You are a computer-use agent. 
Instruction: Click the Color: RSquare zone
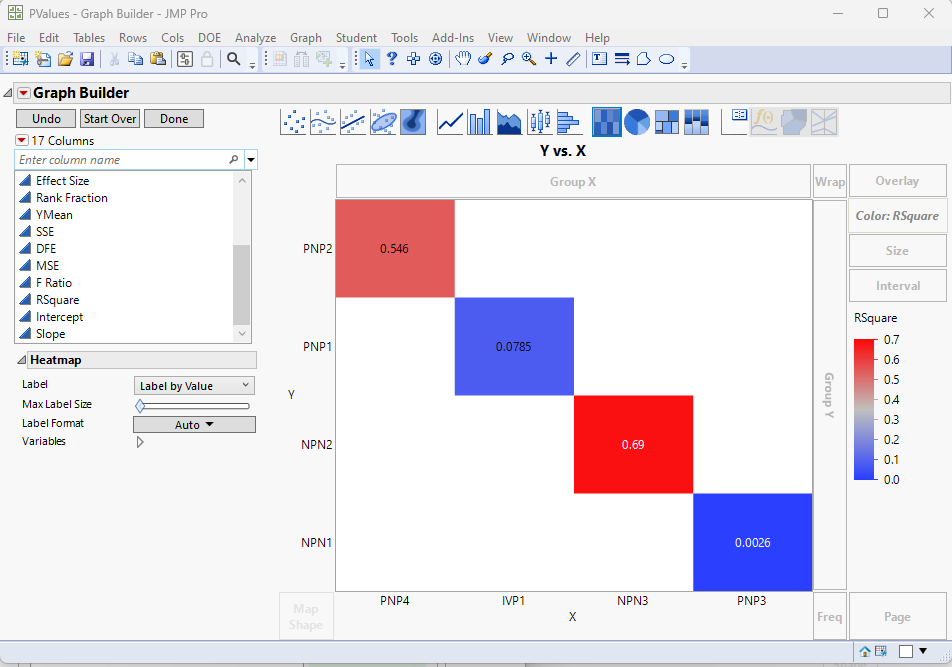897,215
